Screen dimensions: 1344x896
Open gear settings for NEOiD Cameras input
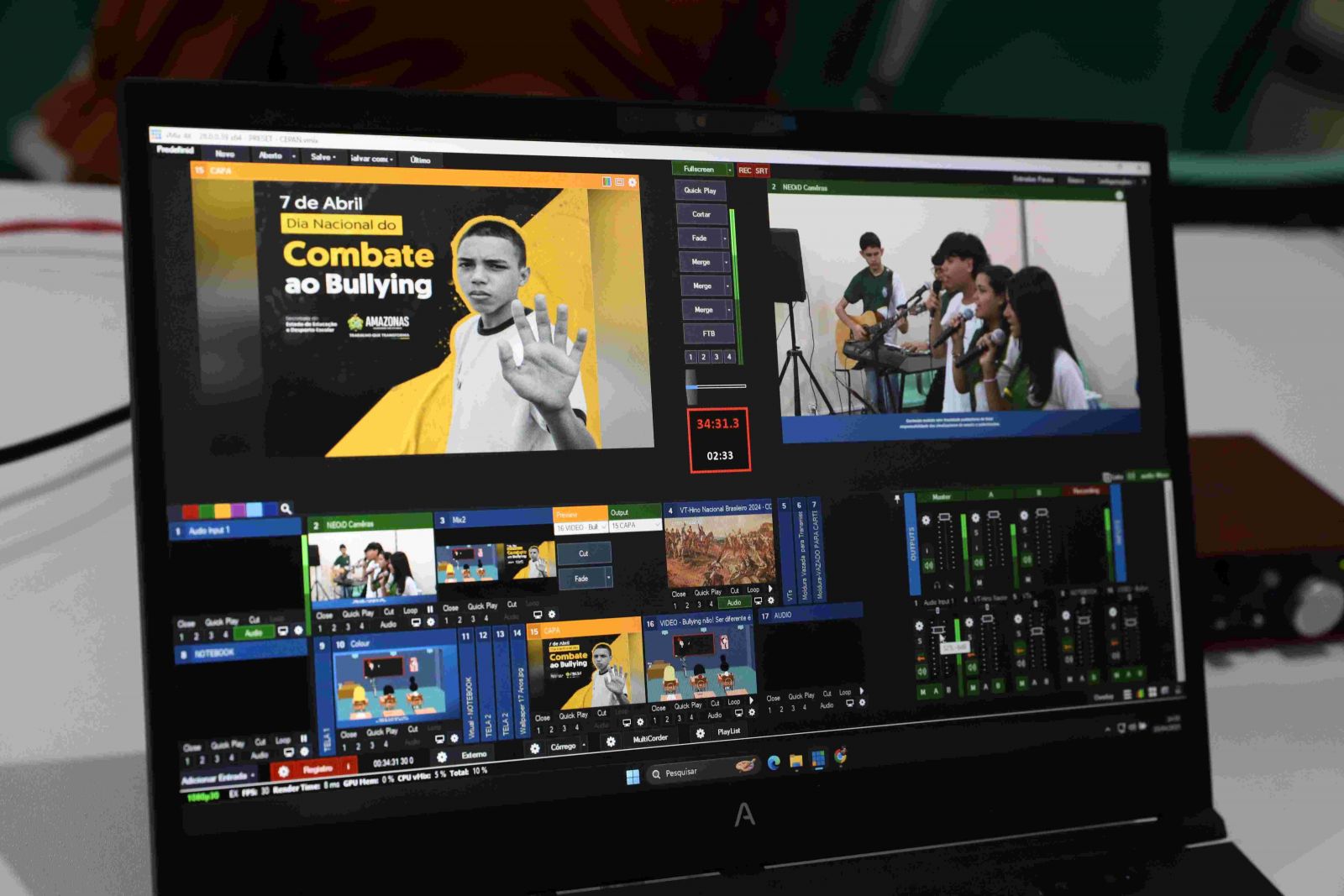[x=431, y=622]
